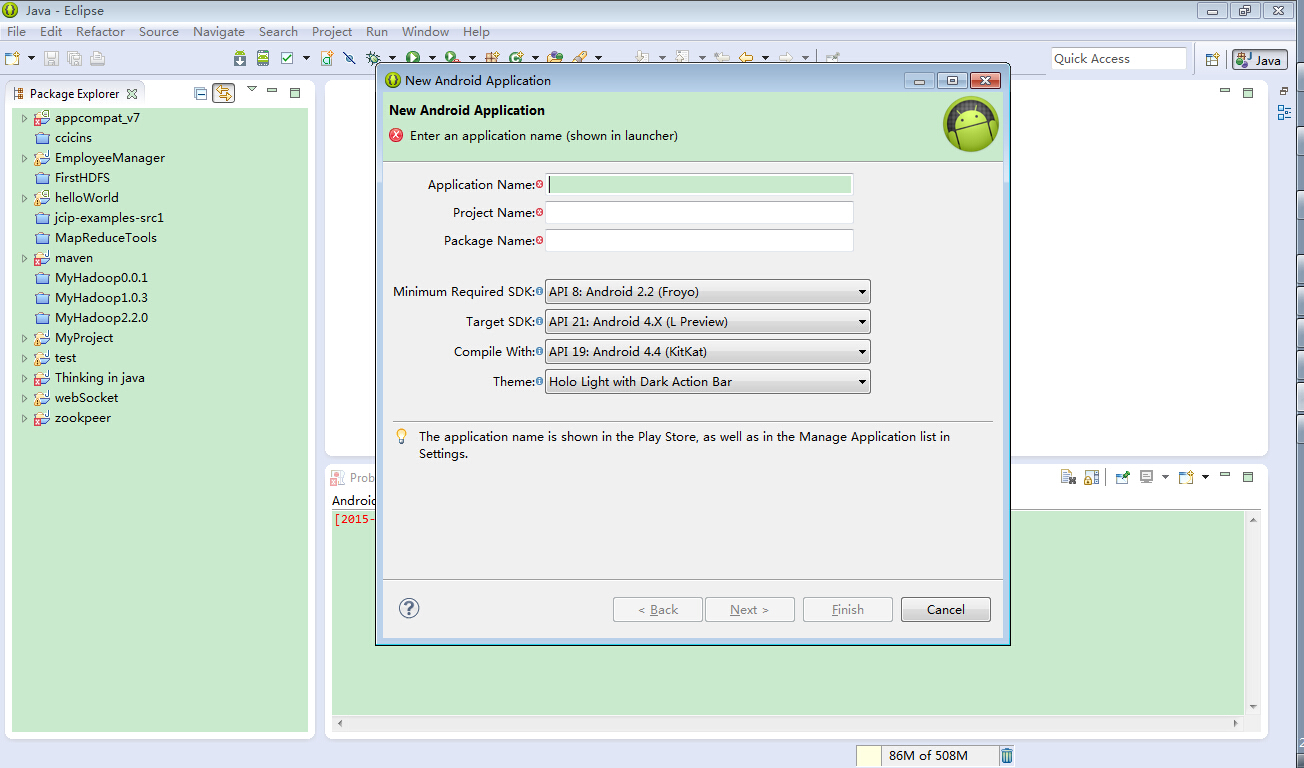Viewport: 1304px width, 768px height.
Task: Expand the appcompat_v7 project
Action: [x=25, y=118]
